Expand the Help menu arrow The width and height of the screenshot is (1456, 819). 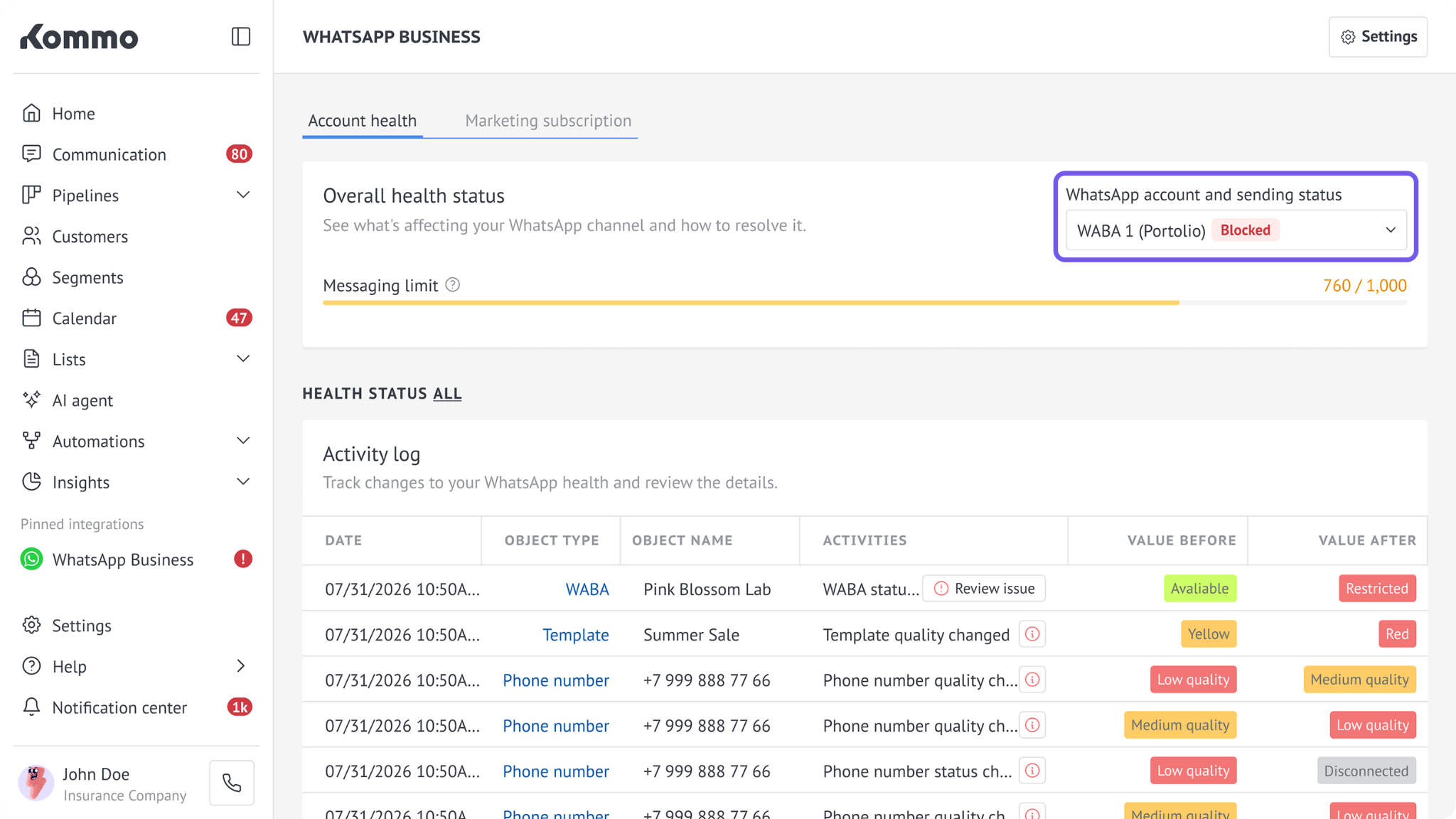(x=241, y=666)
